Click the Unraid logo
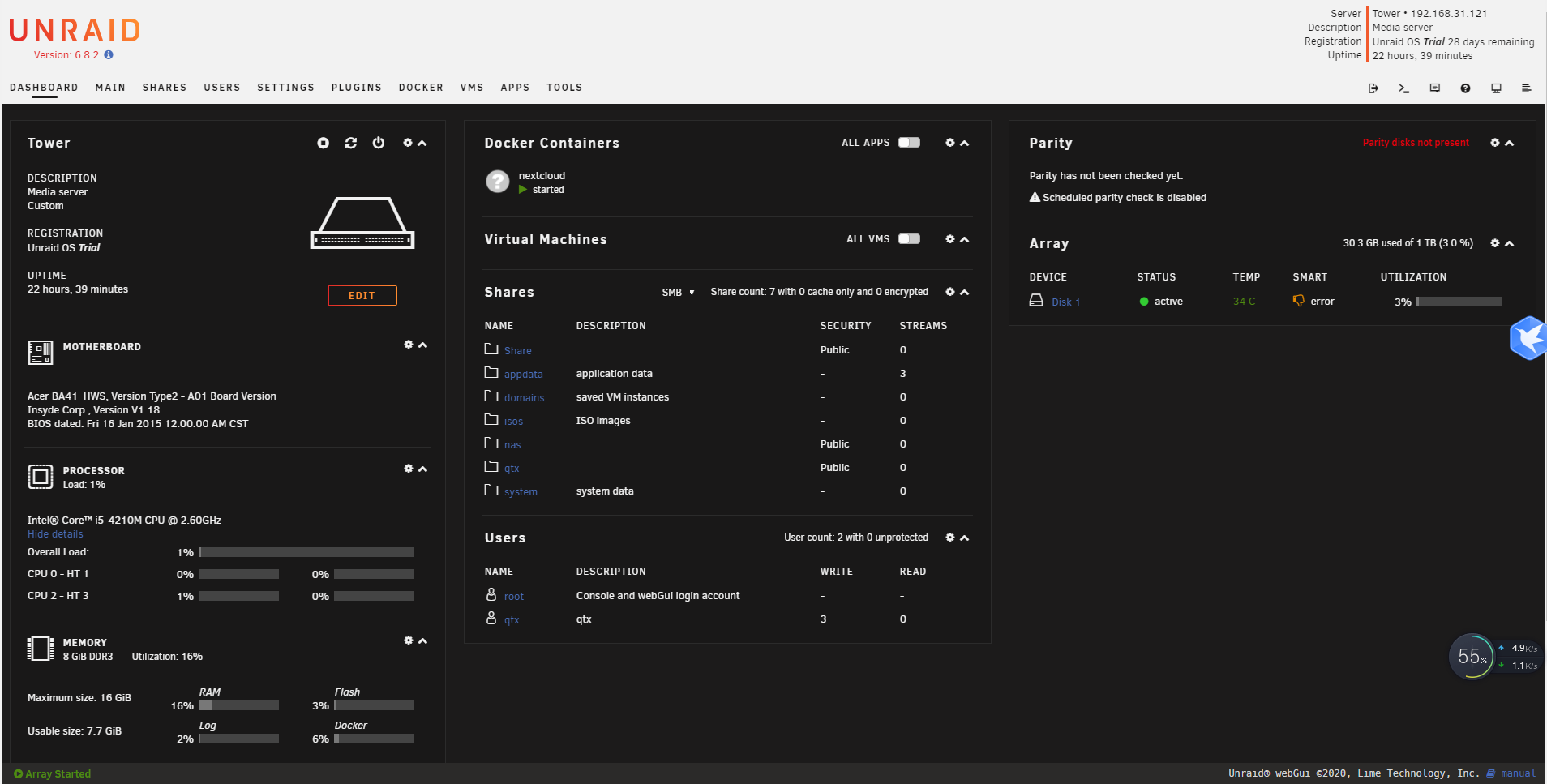 [x=75, y=31]
